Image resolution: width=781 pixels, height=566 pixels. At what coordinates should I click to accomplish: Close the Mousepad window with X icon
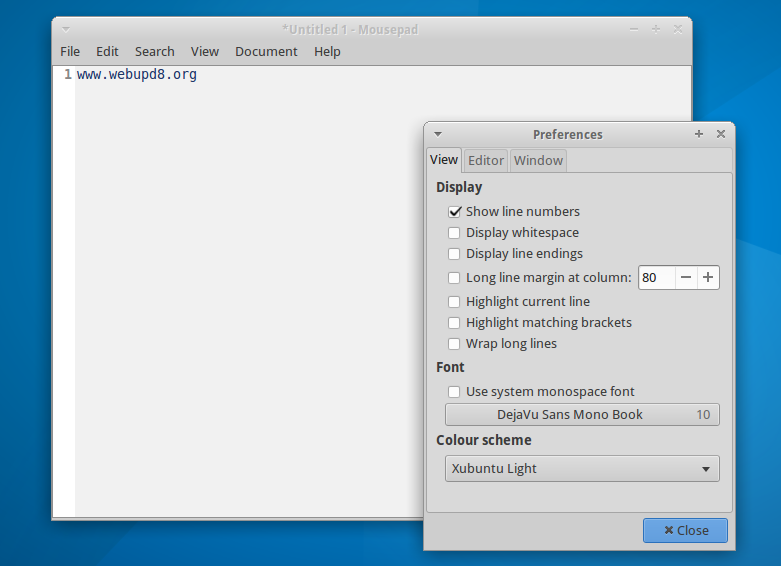click(678, 29)
